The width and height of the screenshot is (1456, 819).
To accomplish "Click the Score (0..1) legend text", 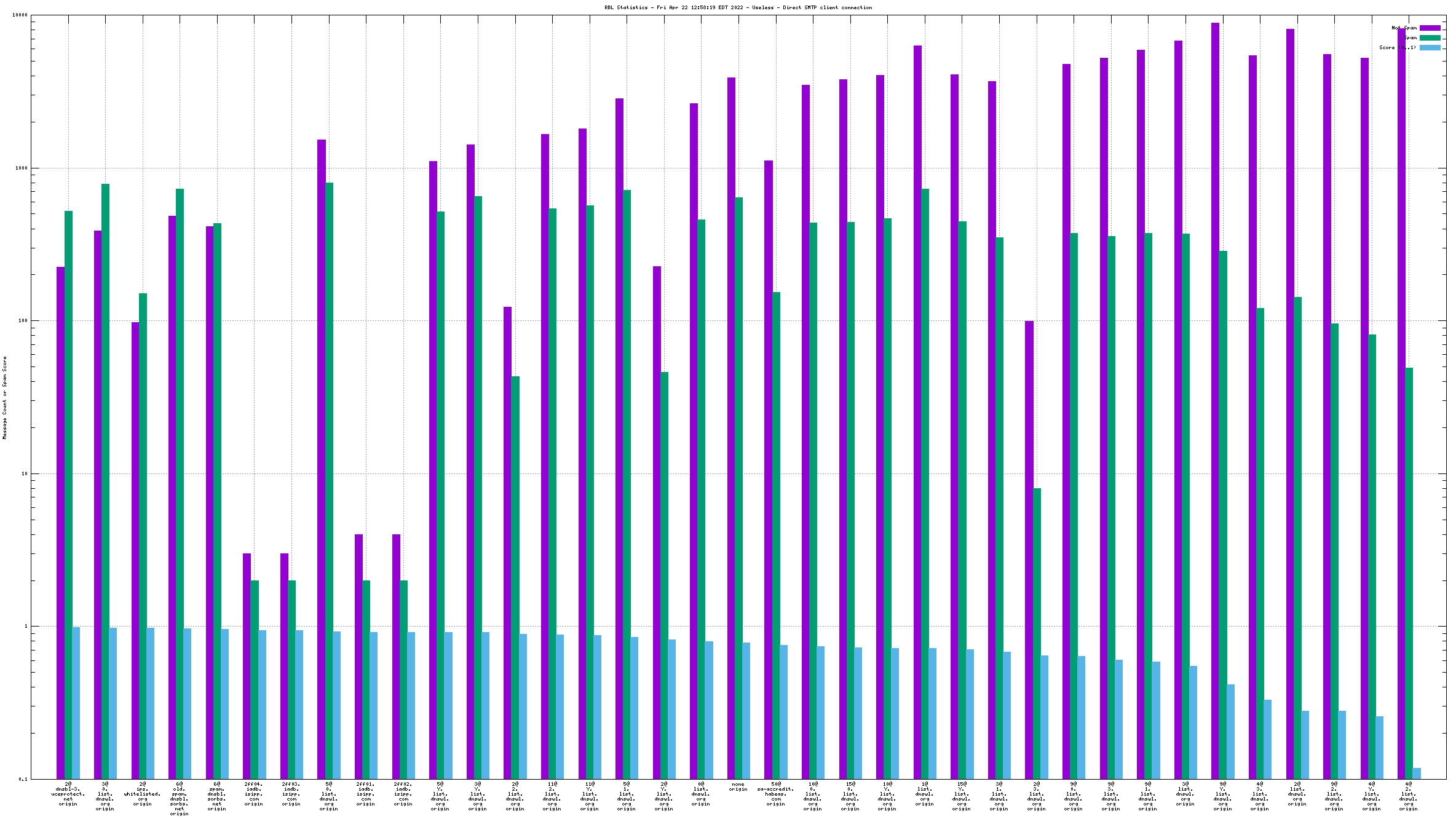I will (x=1397, y=47).
